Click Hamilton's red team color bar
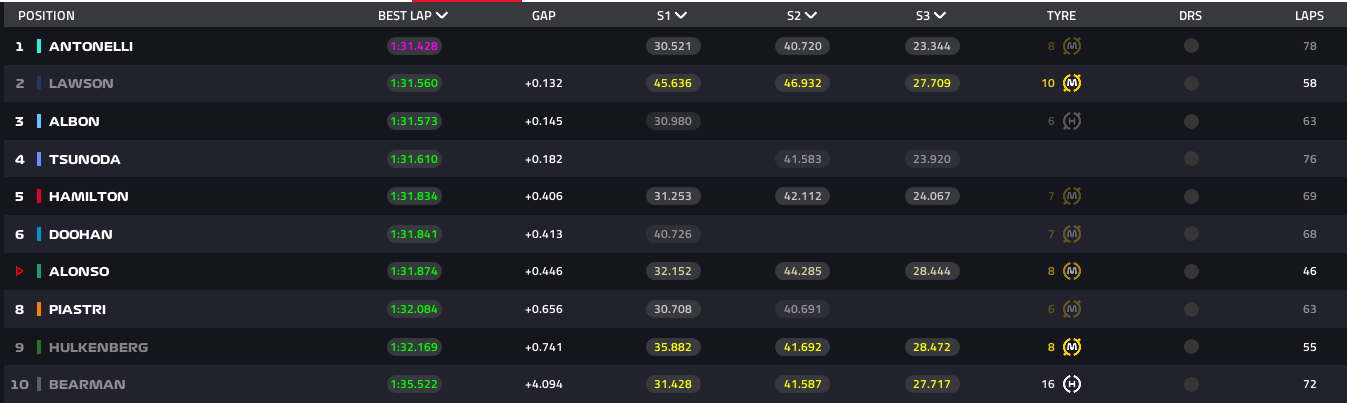The image size is (1347, 403). point(39,196)
